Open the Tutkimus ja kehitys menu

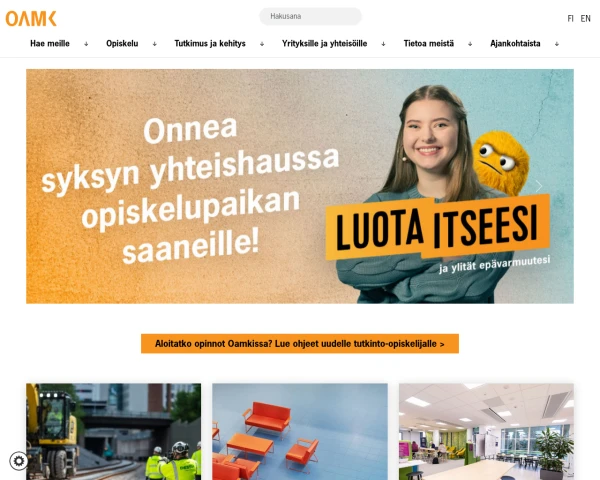coord(210,44)
